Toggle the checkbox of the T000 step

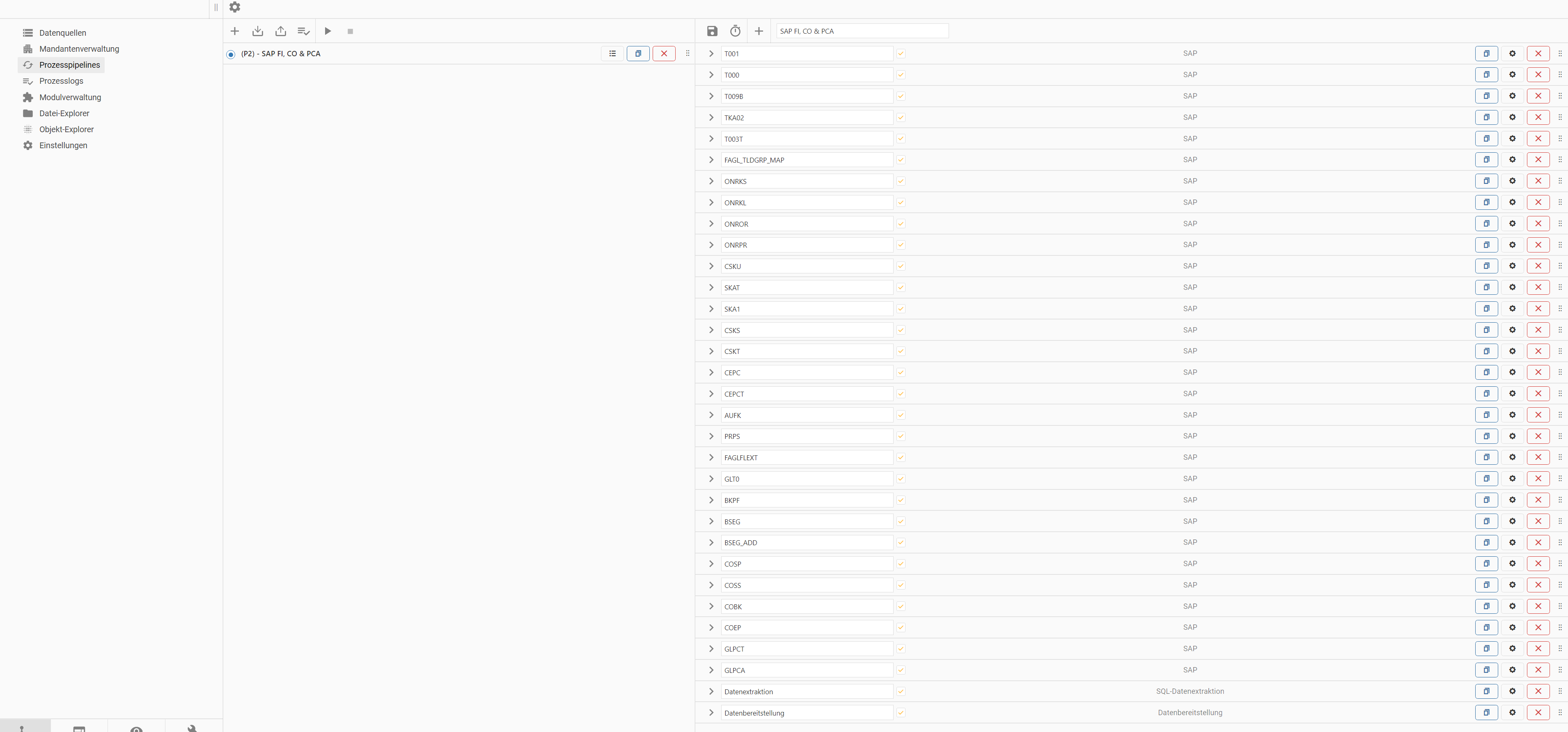coord(901,75)
